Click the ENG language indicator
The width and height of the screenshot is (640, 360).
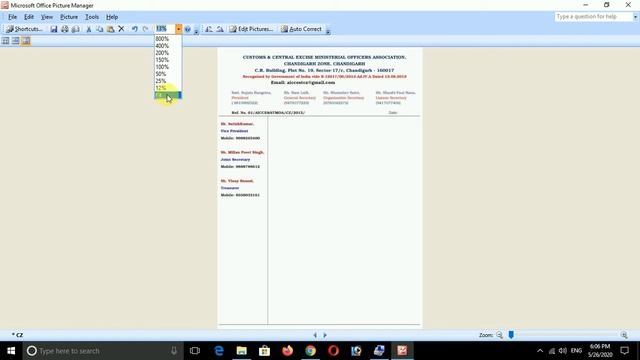(x=576, y=351)
